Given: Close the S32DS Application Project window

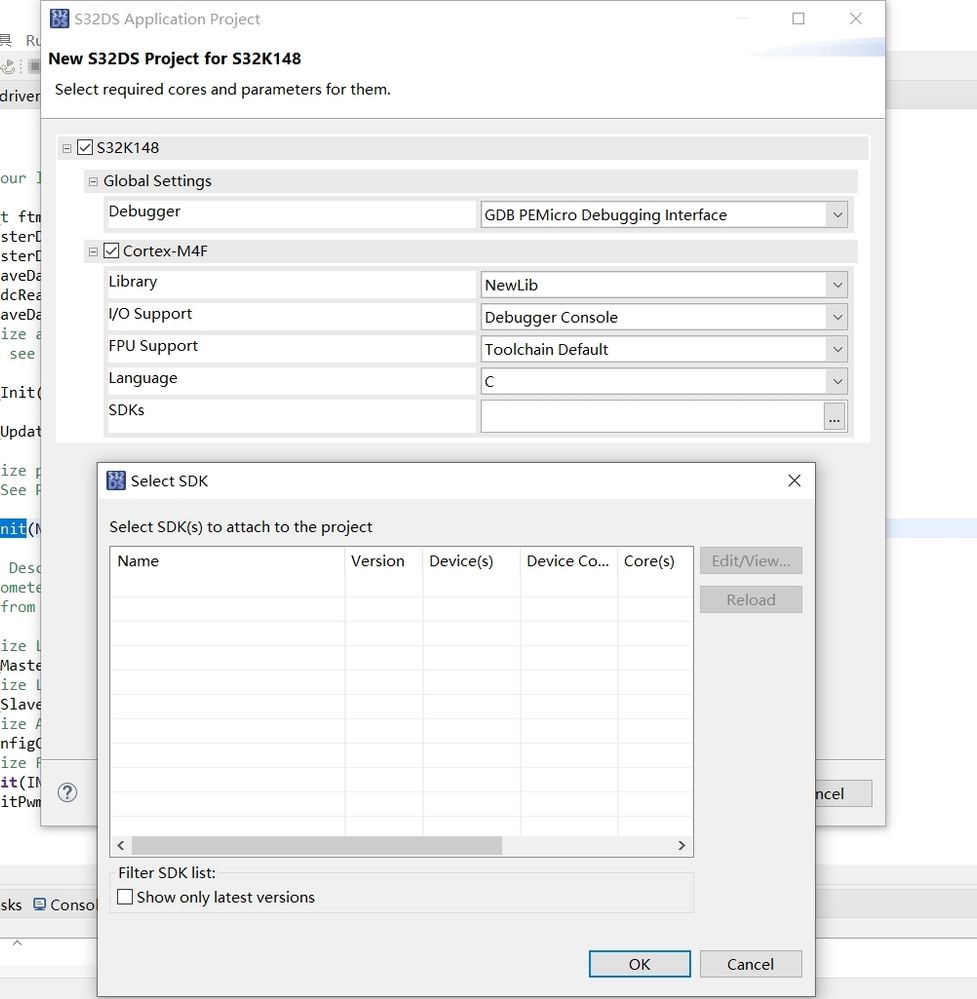Looking at the screenshot, I should pos(856,18).
